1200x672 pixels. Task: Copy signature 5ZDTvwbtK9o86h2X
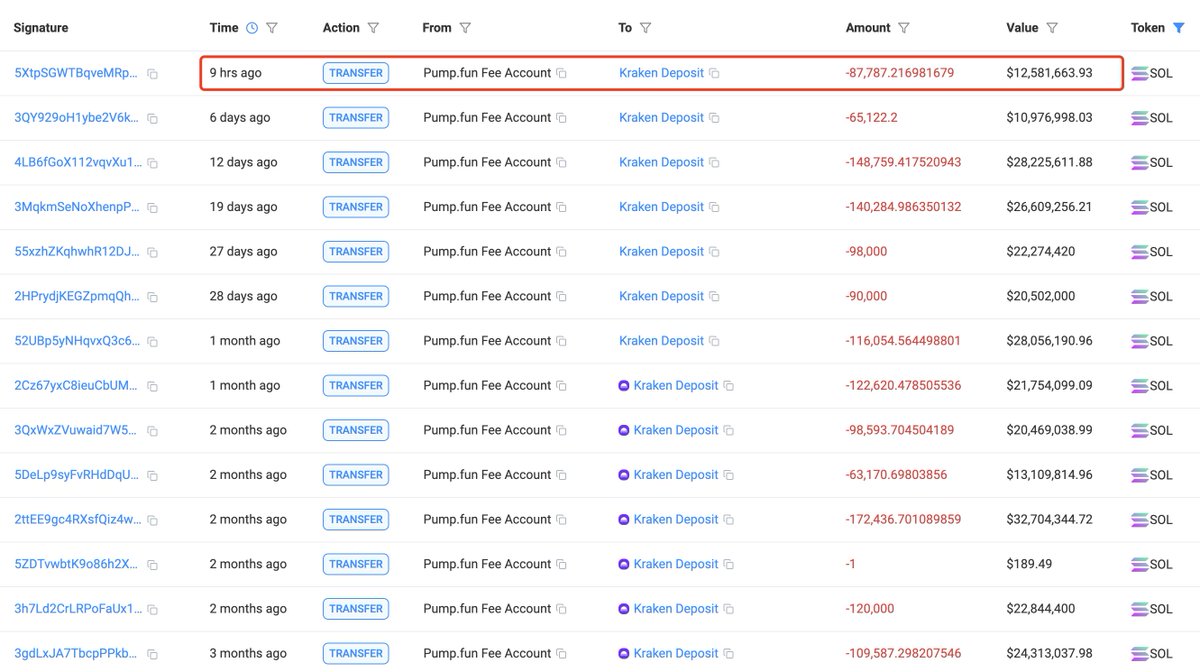(153, 565)
